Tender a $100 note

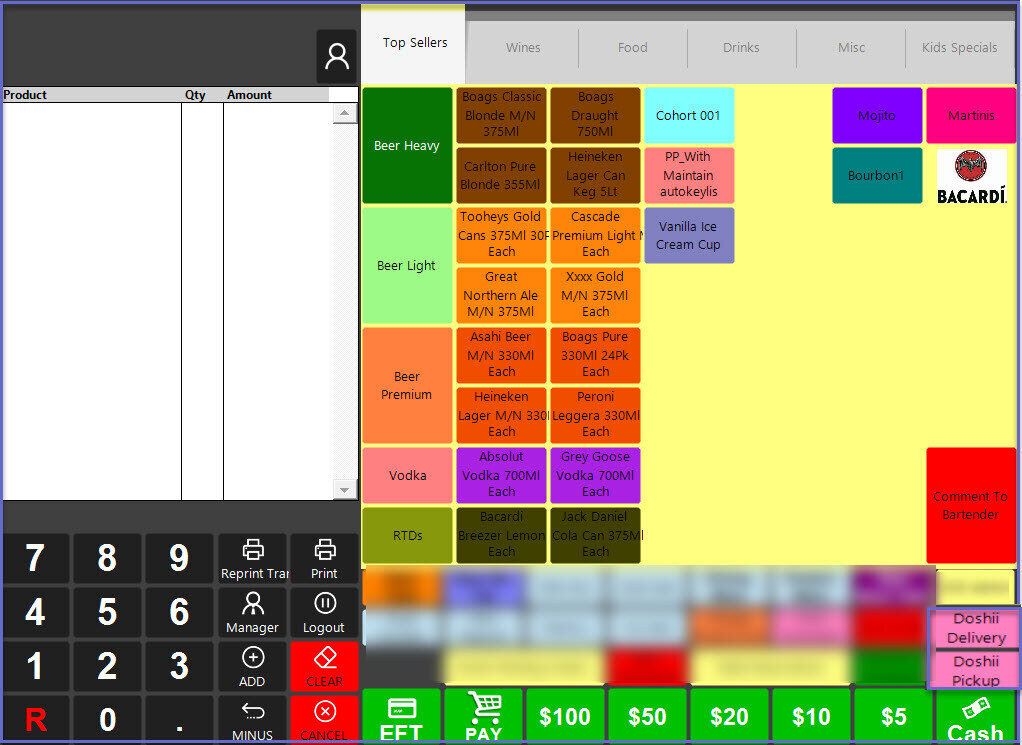tap(564, 716)
